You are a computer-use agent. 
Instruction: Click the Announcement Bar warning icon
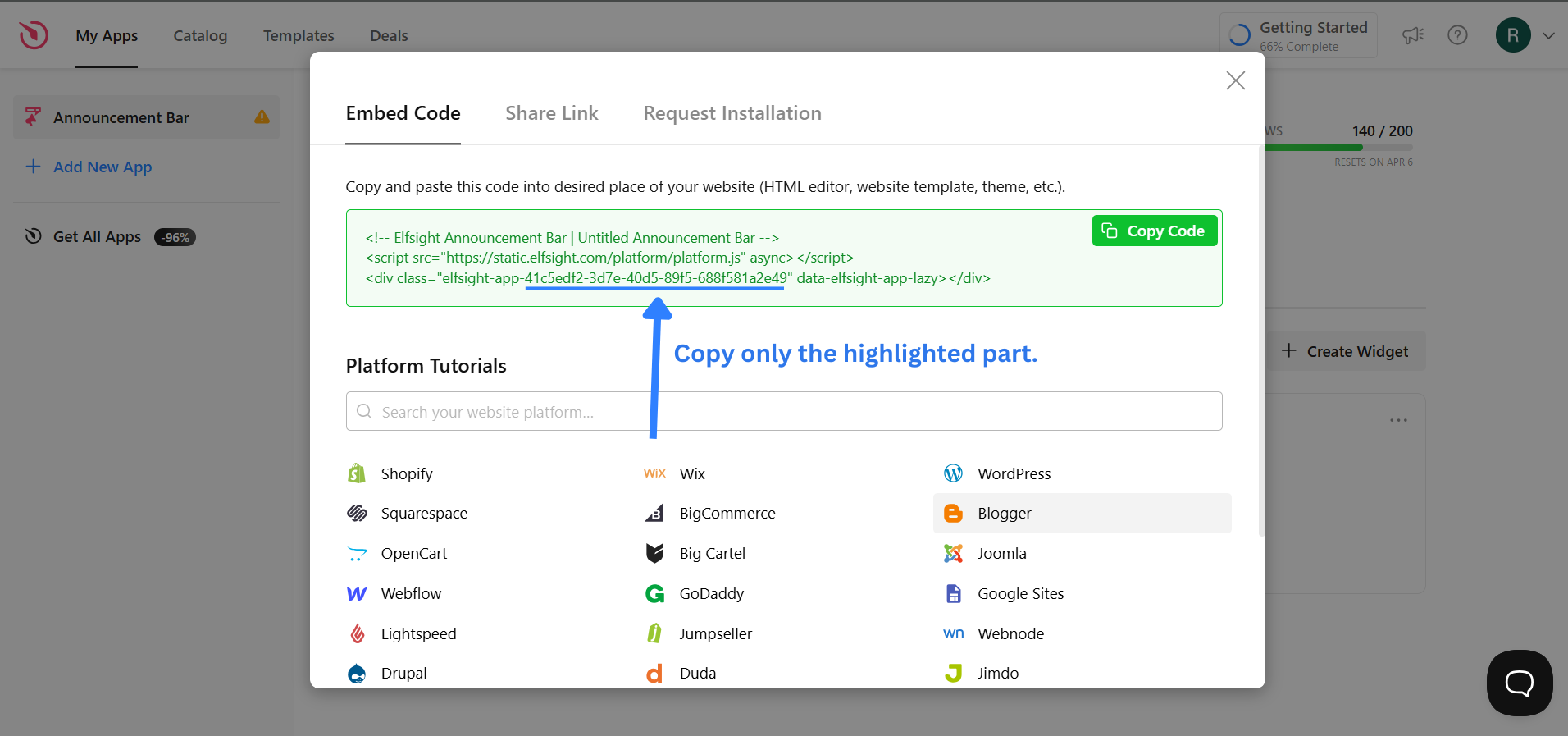(262, 117)
